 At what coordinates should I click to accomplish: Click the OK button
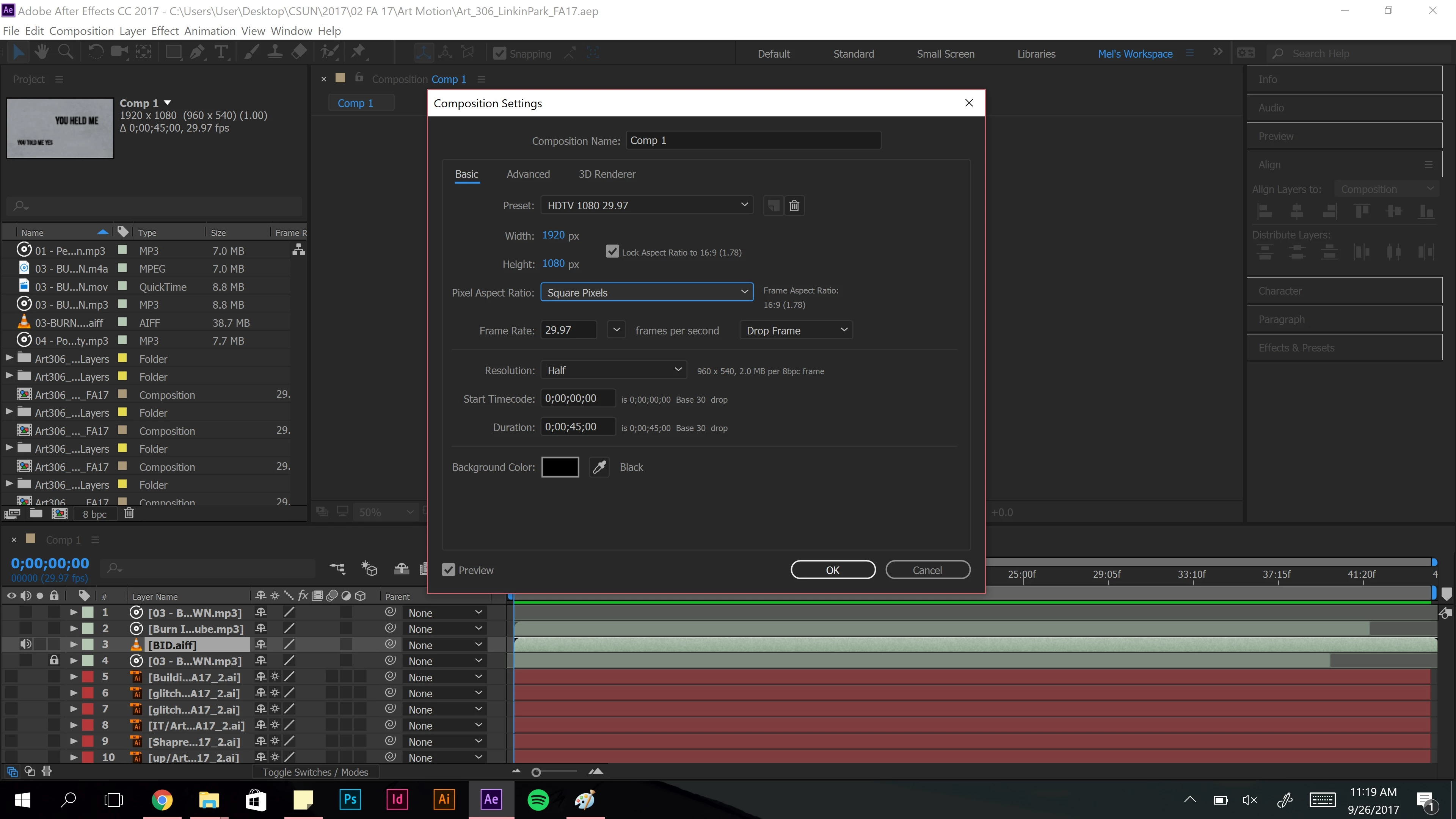coord(833,570)
